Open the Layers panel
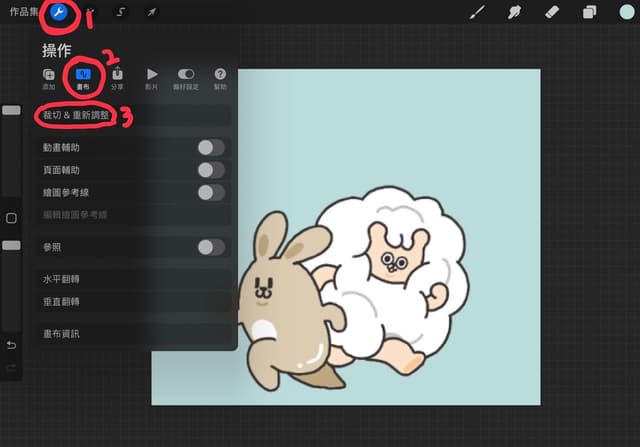Screen dimensions: 640x447 tap(588, 12)
